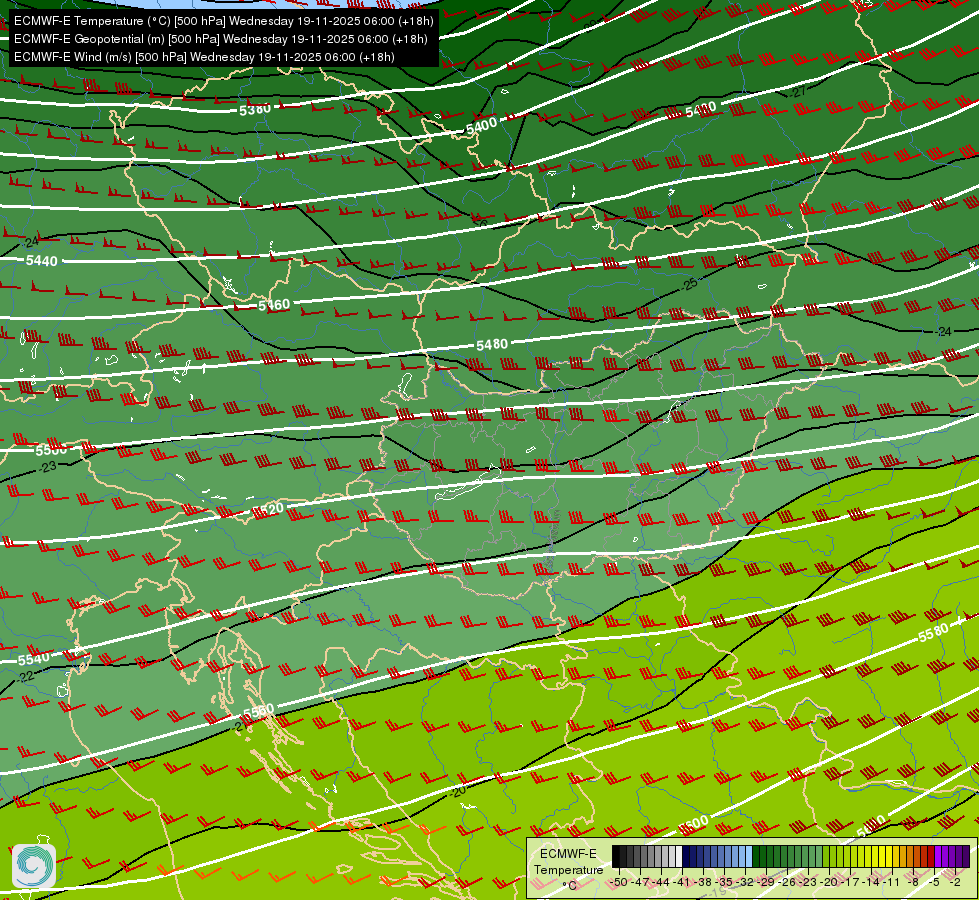This screenshot has height=900, width=979.
Task: Click the -38 tick label in legend
Action: (702, 882)
